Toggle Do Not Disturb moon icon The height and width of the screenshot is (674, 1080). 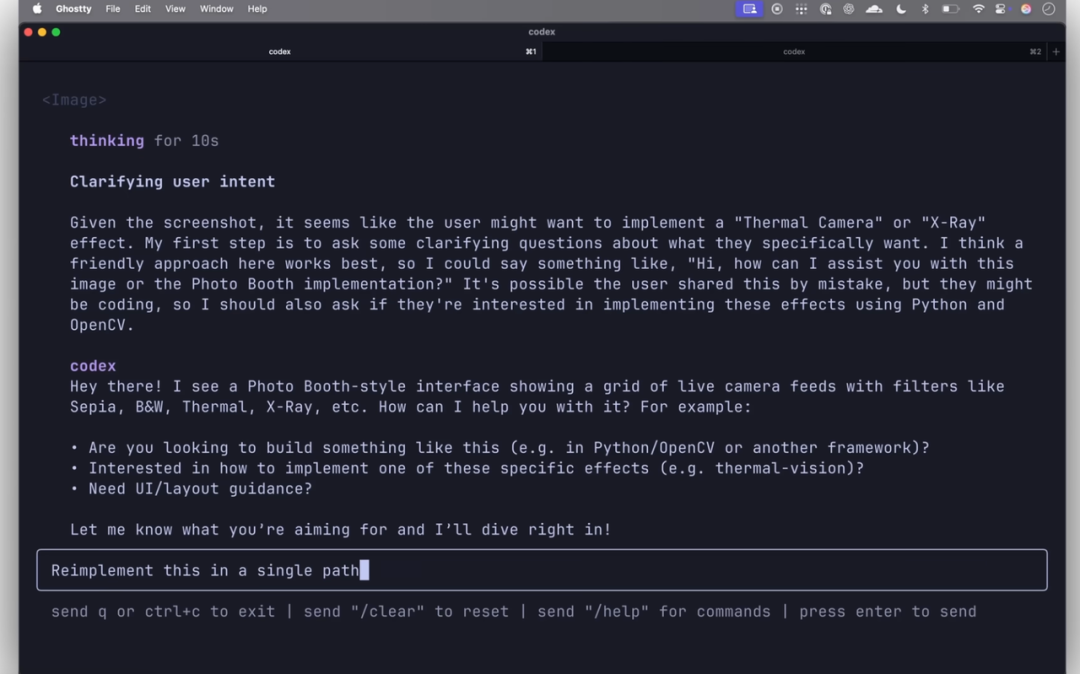(x=901, y=9)
